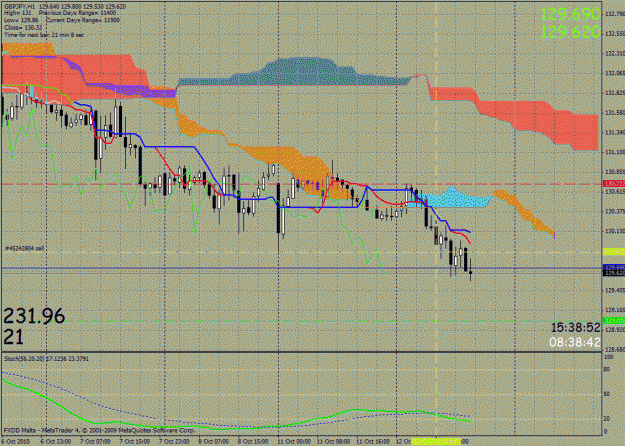Click the 20 level on stochastic scale
This screenshot has width=625, height=446.
(x=607, y=419)
